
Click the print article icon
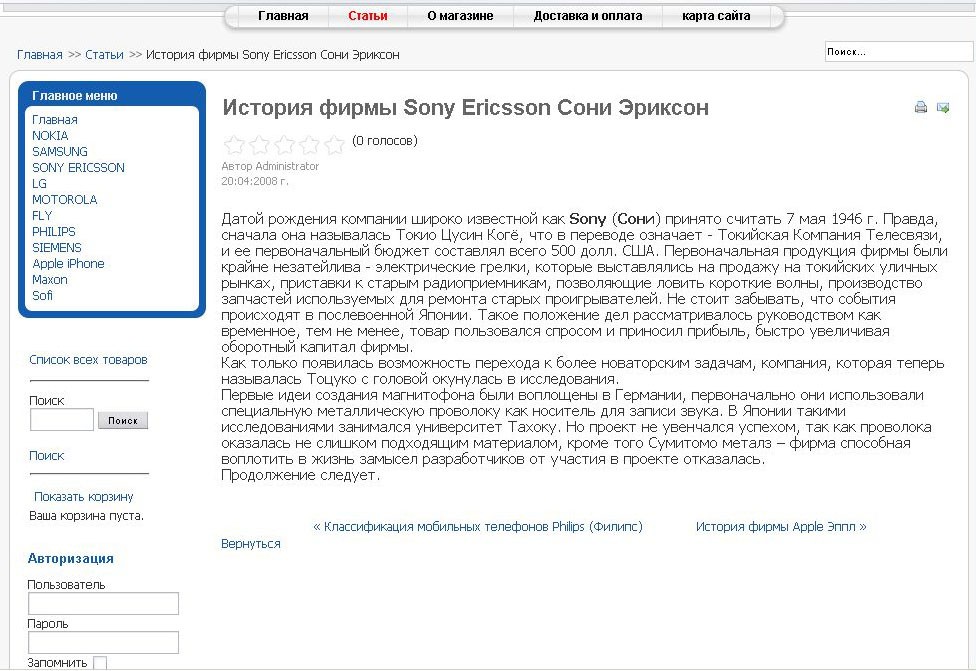(921, 107)
